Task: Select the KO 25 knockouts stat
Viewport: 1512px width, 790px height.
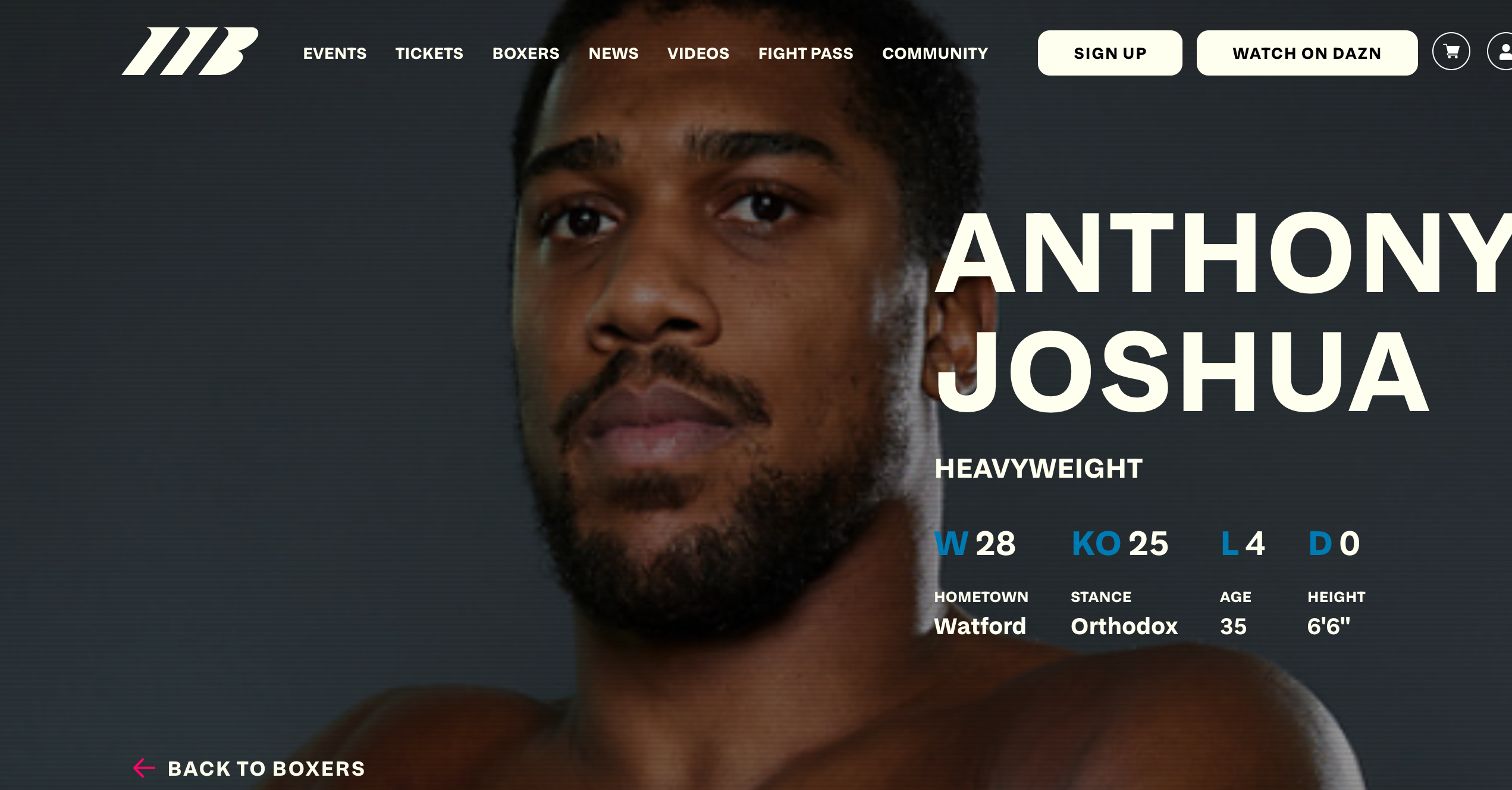Action: pos(1120,543)
